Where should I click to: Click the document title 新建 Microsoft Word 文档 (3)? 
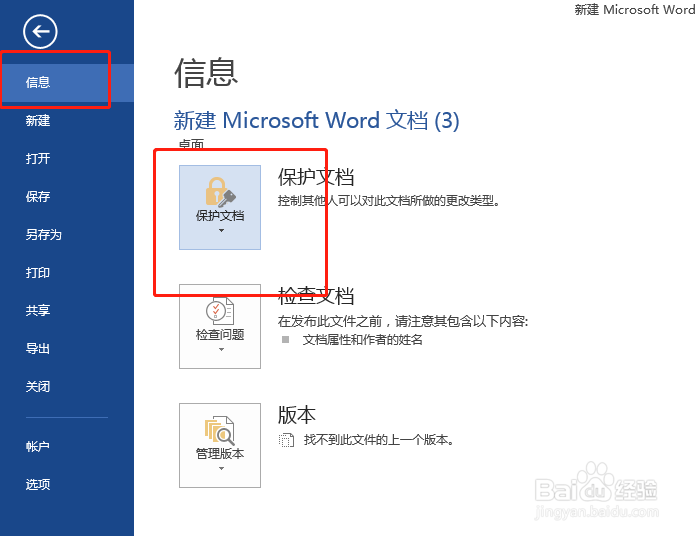[316, 120]
